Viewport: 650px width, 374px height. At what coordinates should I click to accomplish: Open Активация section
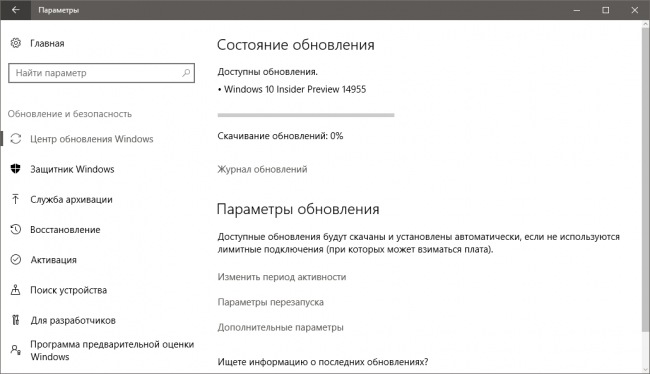coord(53,260)
